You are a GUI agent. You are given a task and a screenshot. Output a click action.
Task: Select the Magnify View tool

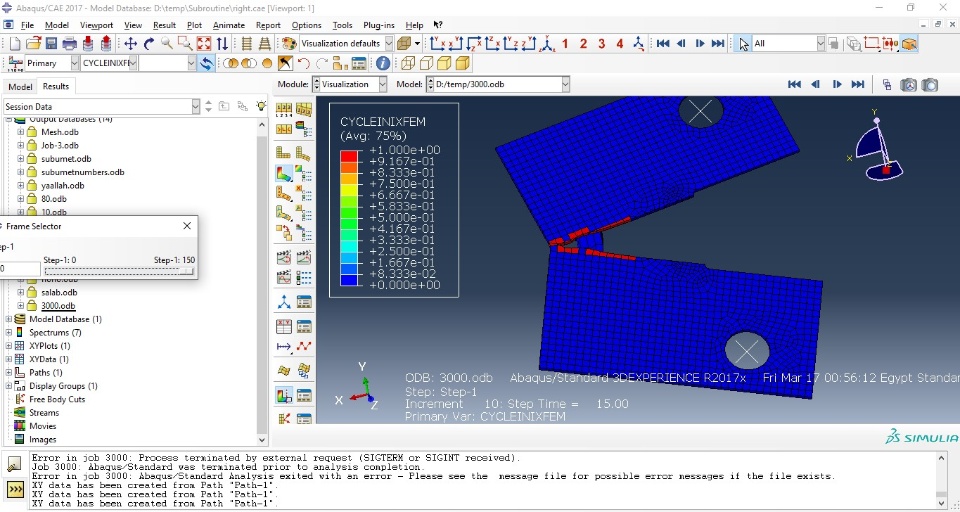click(167, 43)
